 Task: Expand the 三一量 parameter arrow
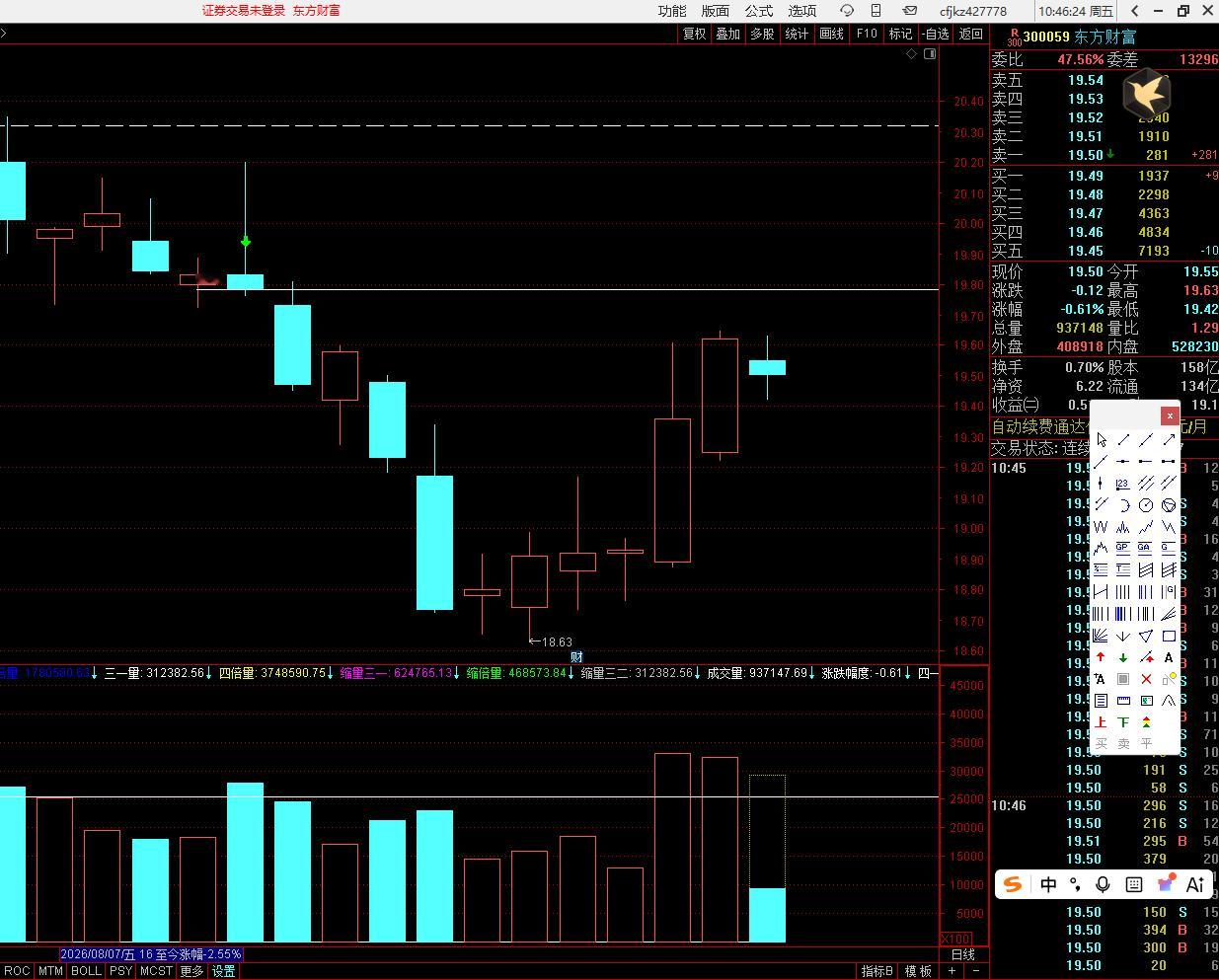209,673
